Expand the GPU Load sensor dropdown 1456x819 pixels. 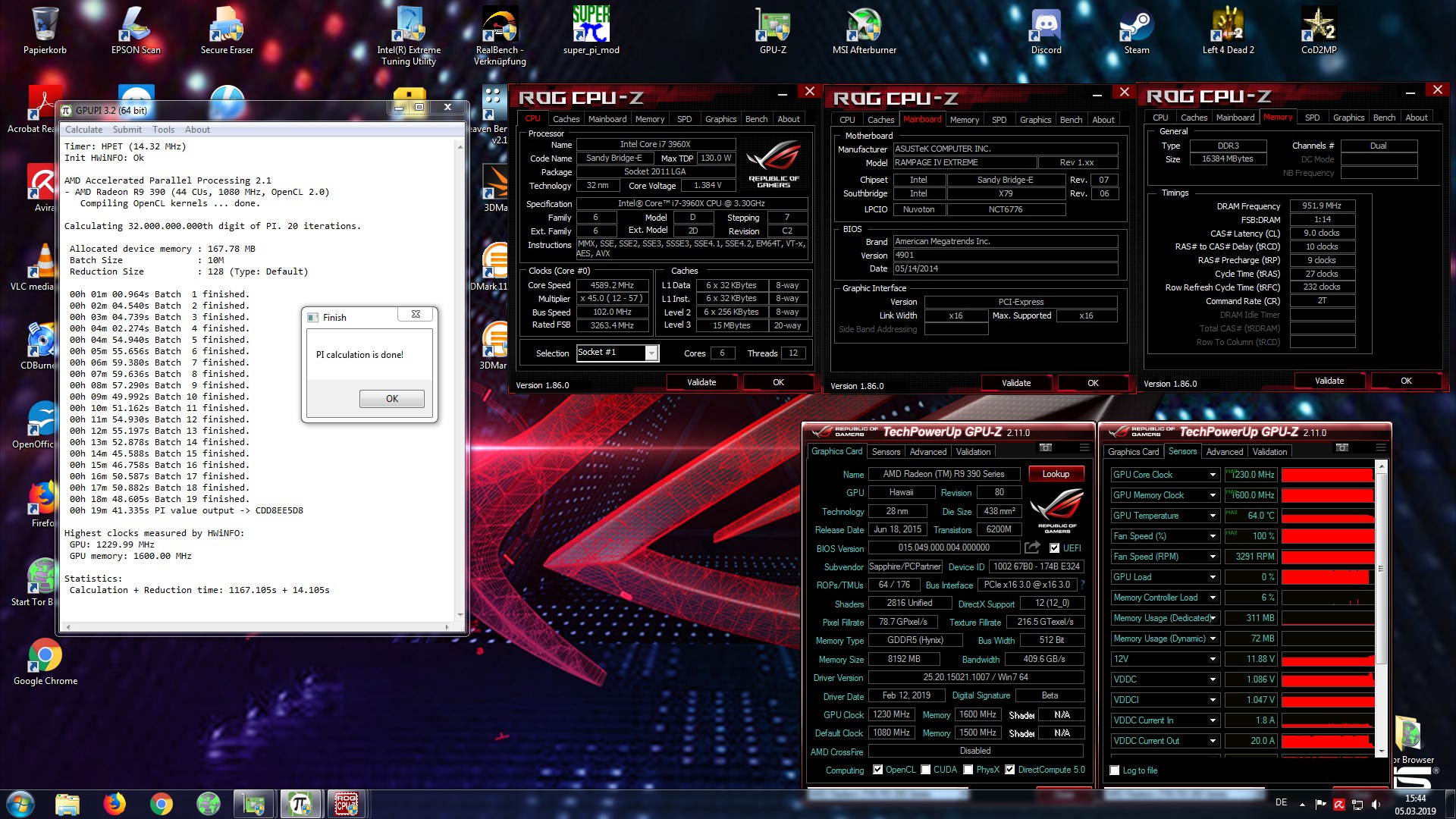click(1213, 577)
